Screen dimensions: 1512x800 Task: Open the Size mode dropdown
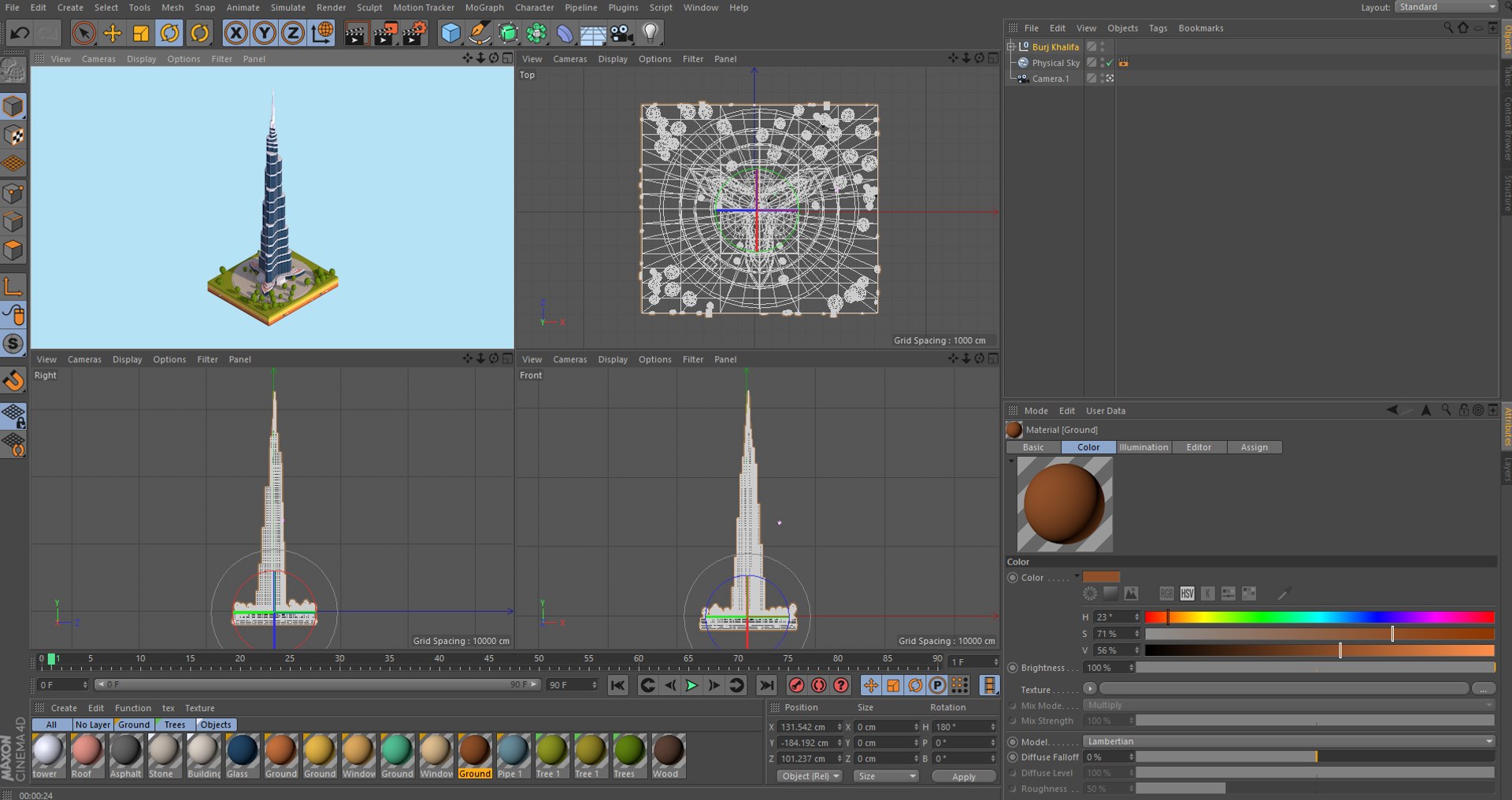(887, 776)
